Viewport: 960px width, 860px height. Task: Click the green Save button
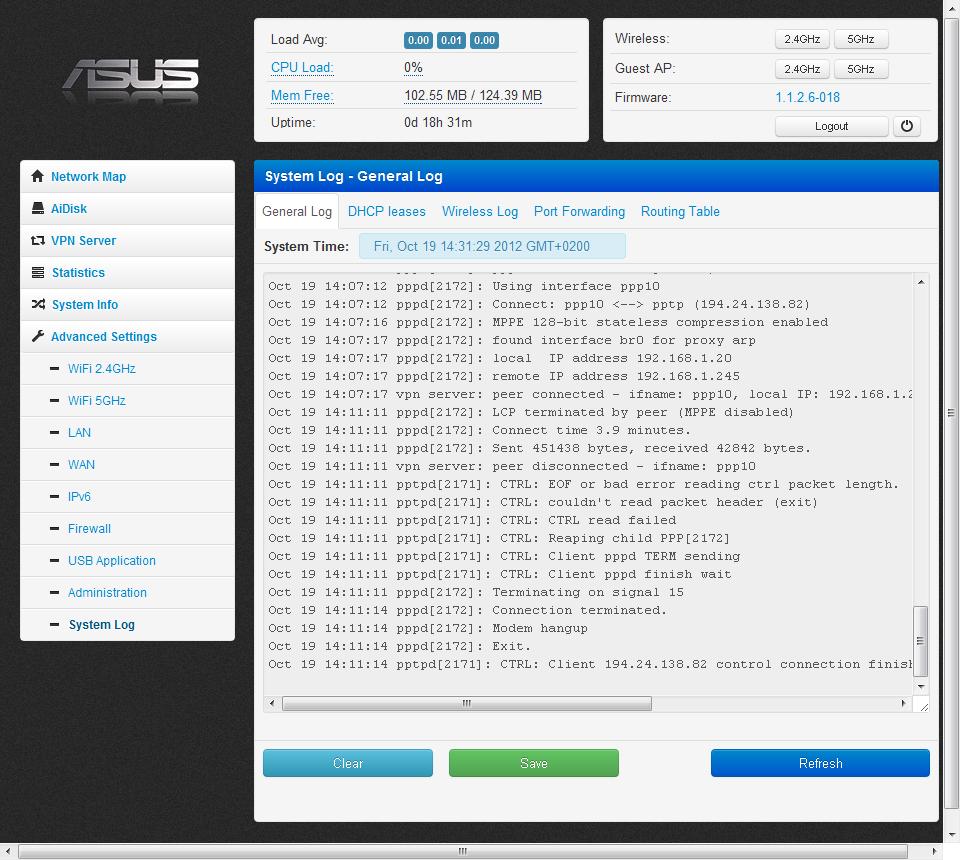coord(533,763)
